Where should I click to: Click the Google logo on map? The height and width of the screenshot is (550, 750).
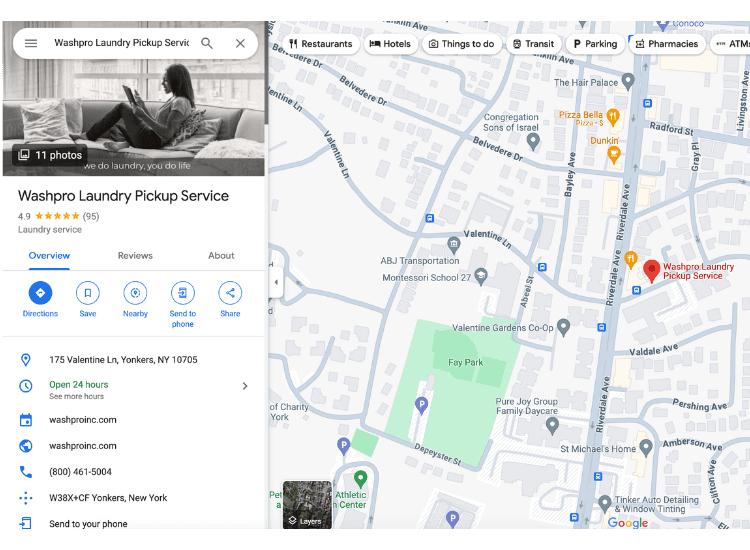(628, 523)
